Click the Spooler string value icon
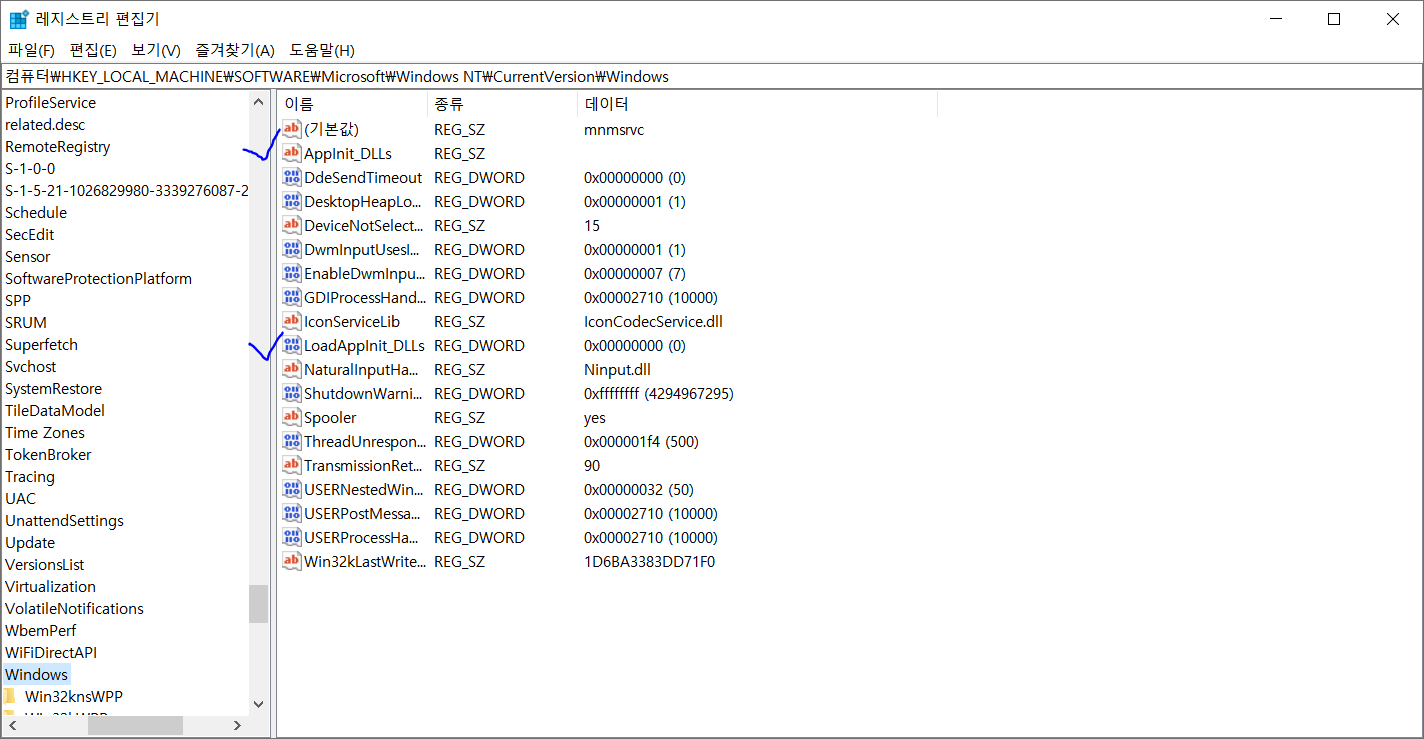This screenshot has height=739, width=1424. pyautogui.click(x=291, y=417)
